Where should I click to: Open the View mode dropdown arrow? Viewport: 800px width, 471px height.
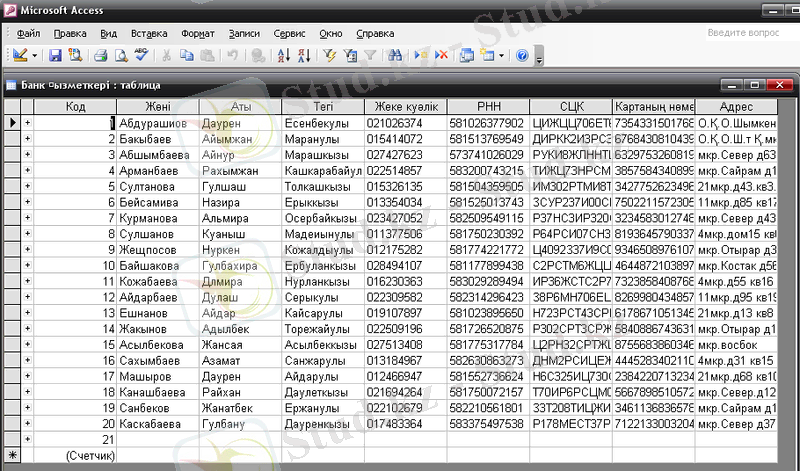pos(36,55)
